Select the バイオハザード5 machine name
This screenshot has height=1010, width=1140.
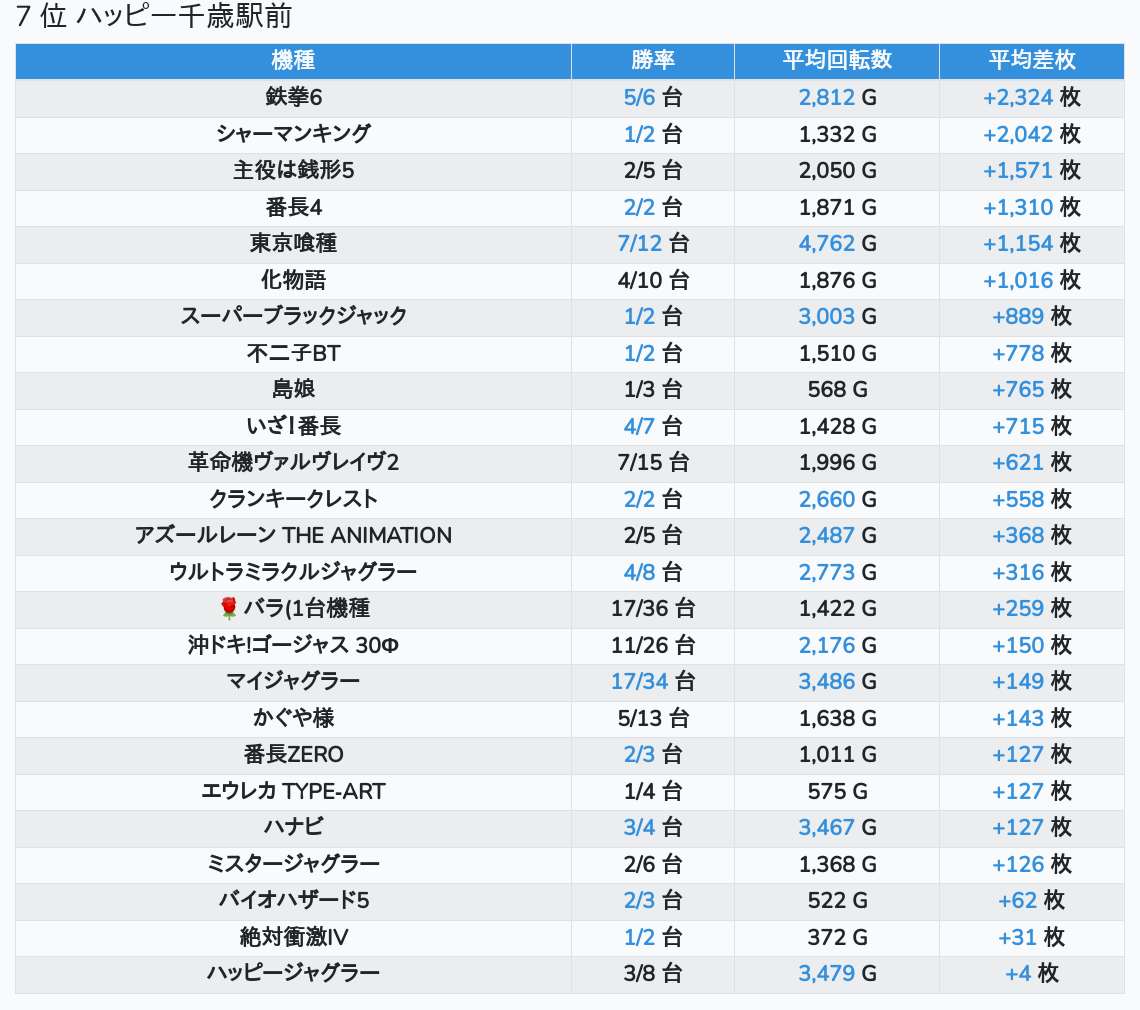[x=293, y=900]
